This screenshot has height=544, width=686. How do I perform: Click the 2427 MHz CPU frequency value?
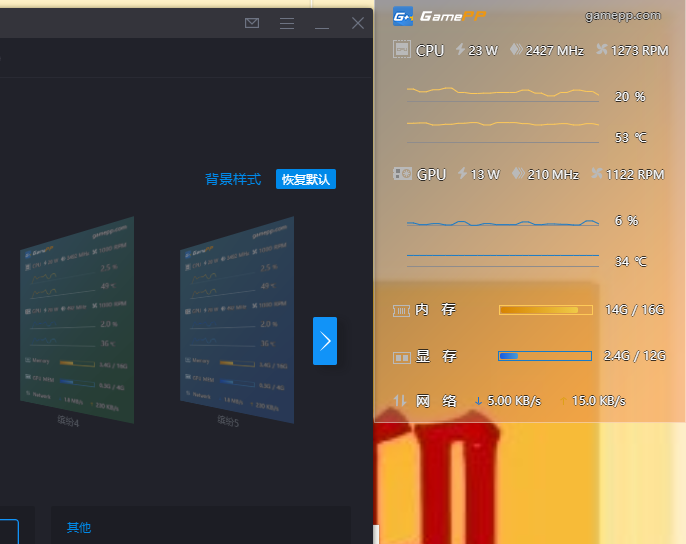[x=555, y=51]
